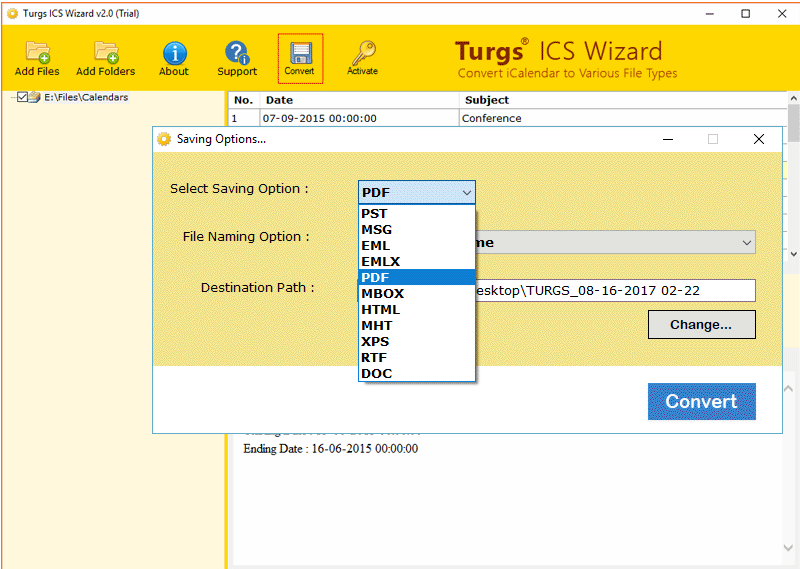Toggle the E:\Files\Calendars checkbox
800x569 pixels.
point(22,97)
